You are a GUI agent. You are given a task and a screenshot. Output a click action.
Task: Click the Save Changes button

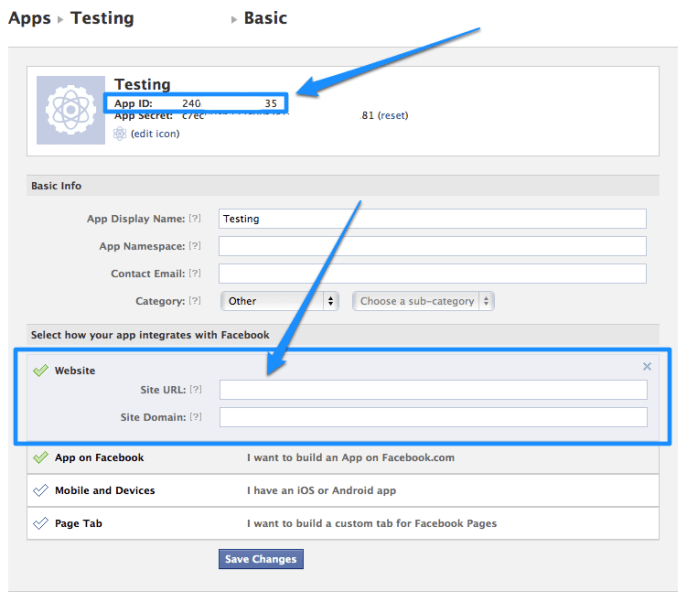point(260,559)
